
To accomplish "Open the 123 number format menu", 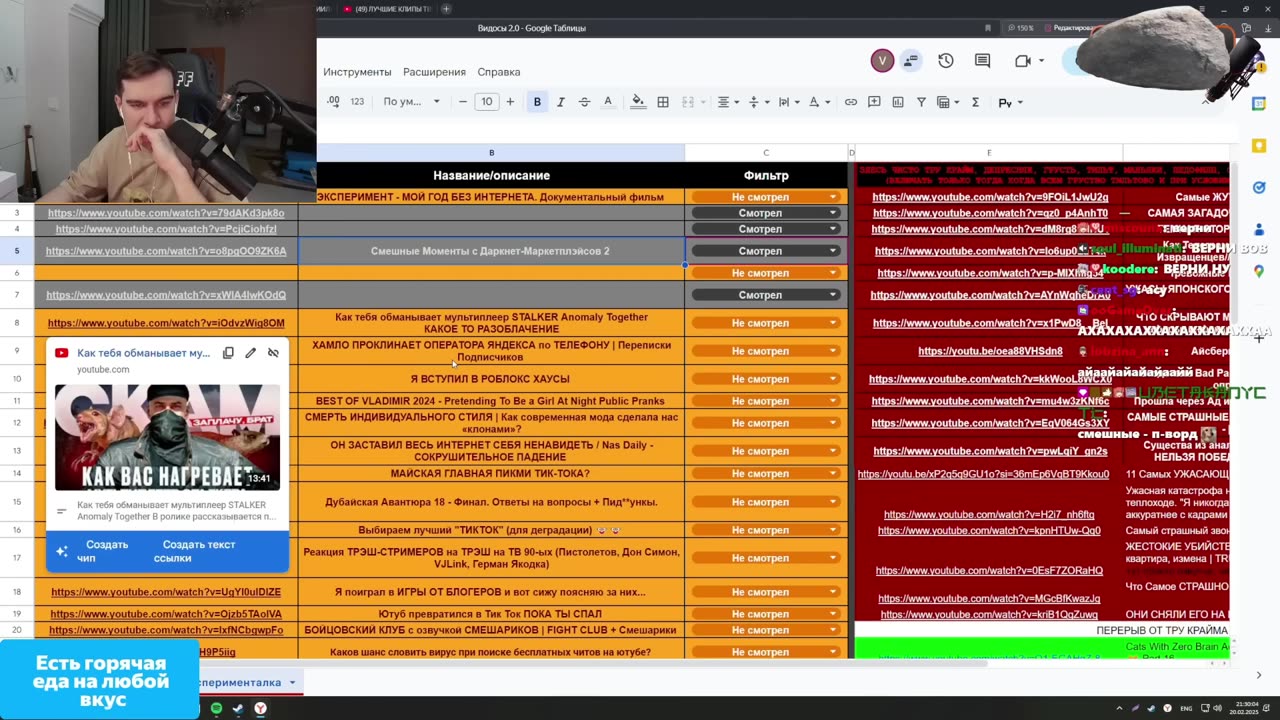I will tap(357, 102).
